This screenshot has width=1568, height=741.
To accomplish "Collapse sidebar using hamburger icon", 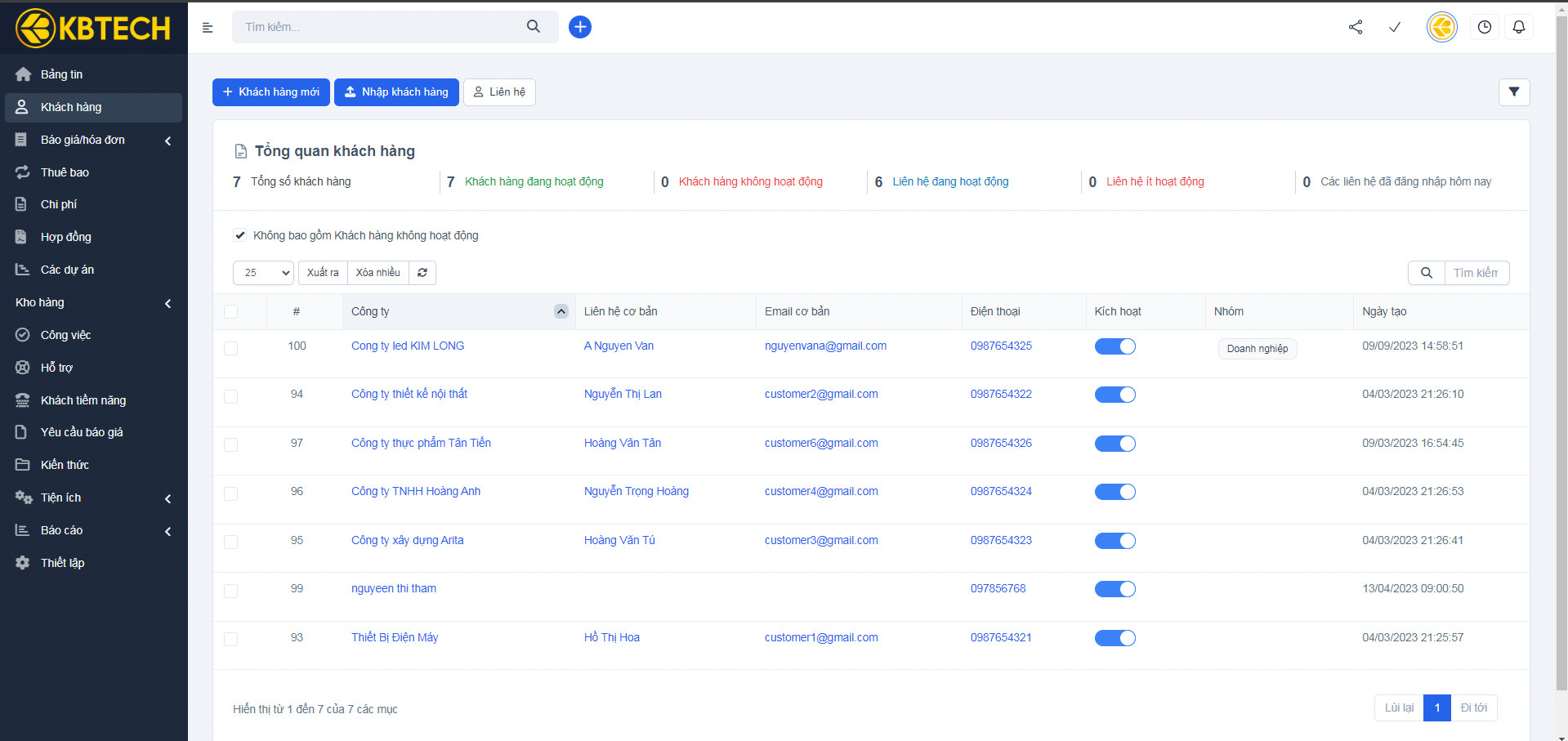I will pos(208,28).
